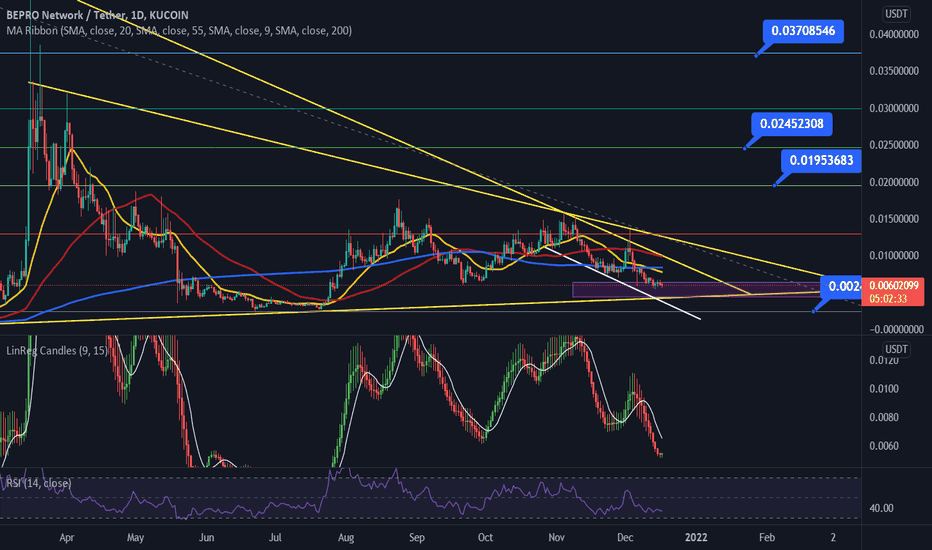Click 0.04000000 on the price axis
This screenshot has width=932, height=550.
894,34
